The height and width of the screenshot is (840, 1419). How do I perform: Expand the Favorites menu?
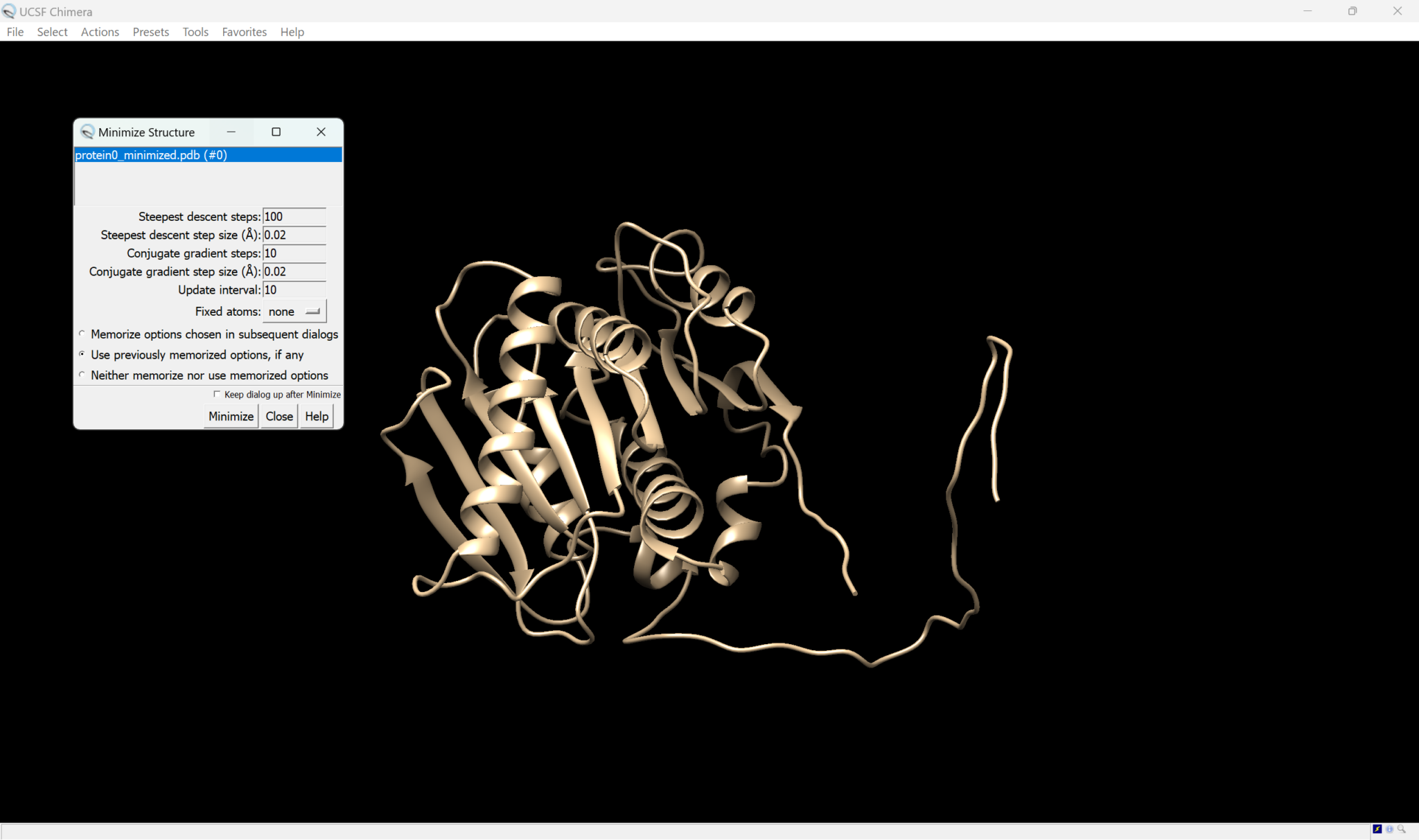[244, 32]
